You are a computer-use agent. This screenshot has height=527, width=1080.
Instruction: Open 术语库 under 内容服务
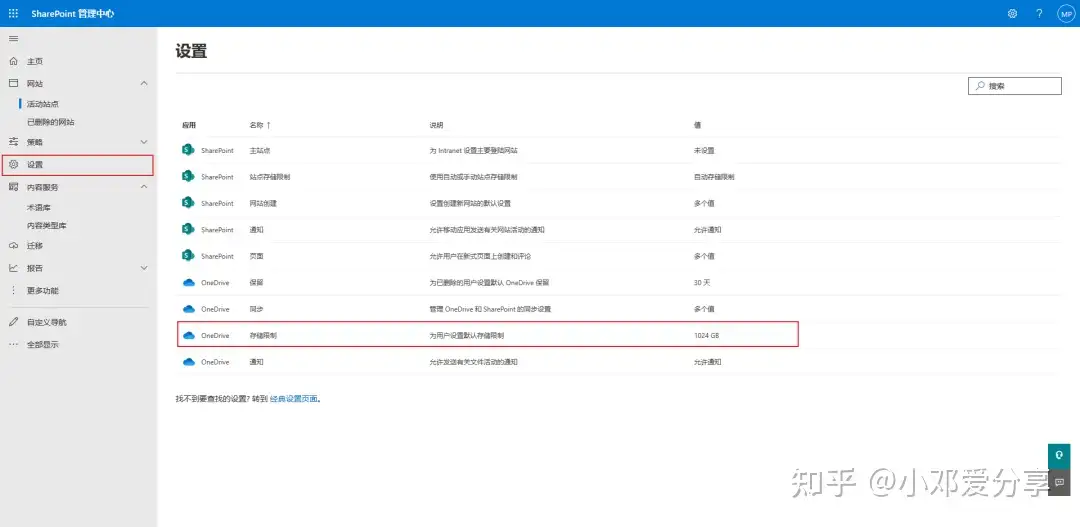(x=39, y=207)
